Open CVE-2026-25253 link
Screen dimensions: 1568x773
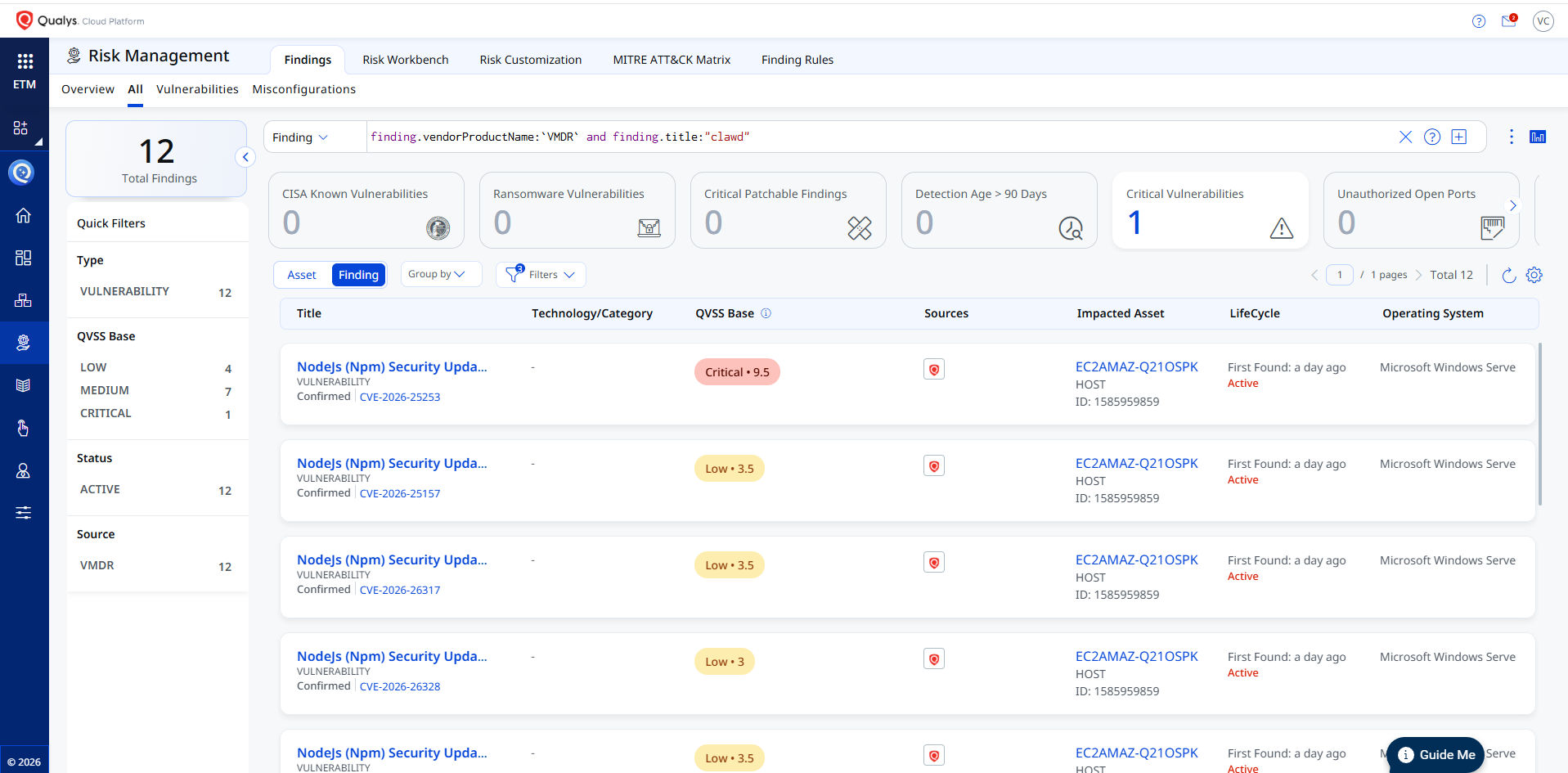coord(400,397)
